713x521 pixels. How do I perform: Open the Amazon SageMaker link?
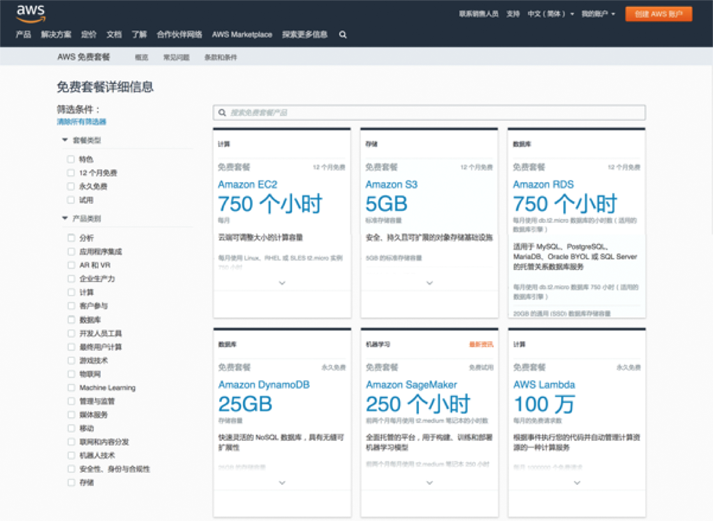pos(411,385)
